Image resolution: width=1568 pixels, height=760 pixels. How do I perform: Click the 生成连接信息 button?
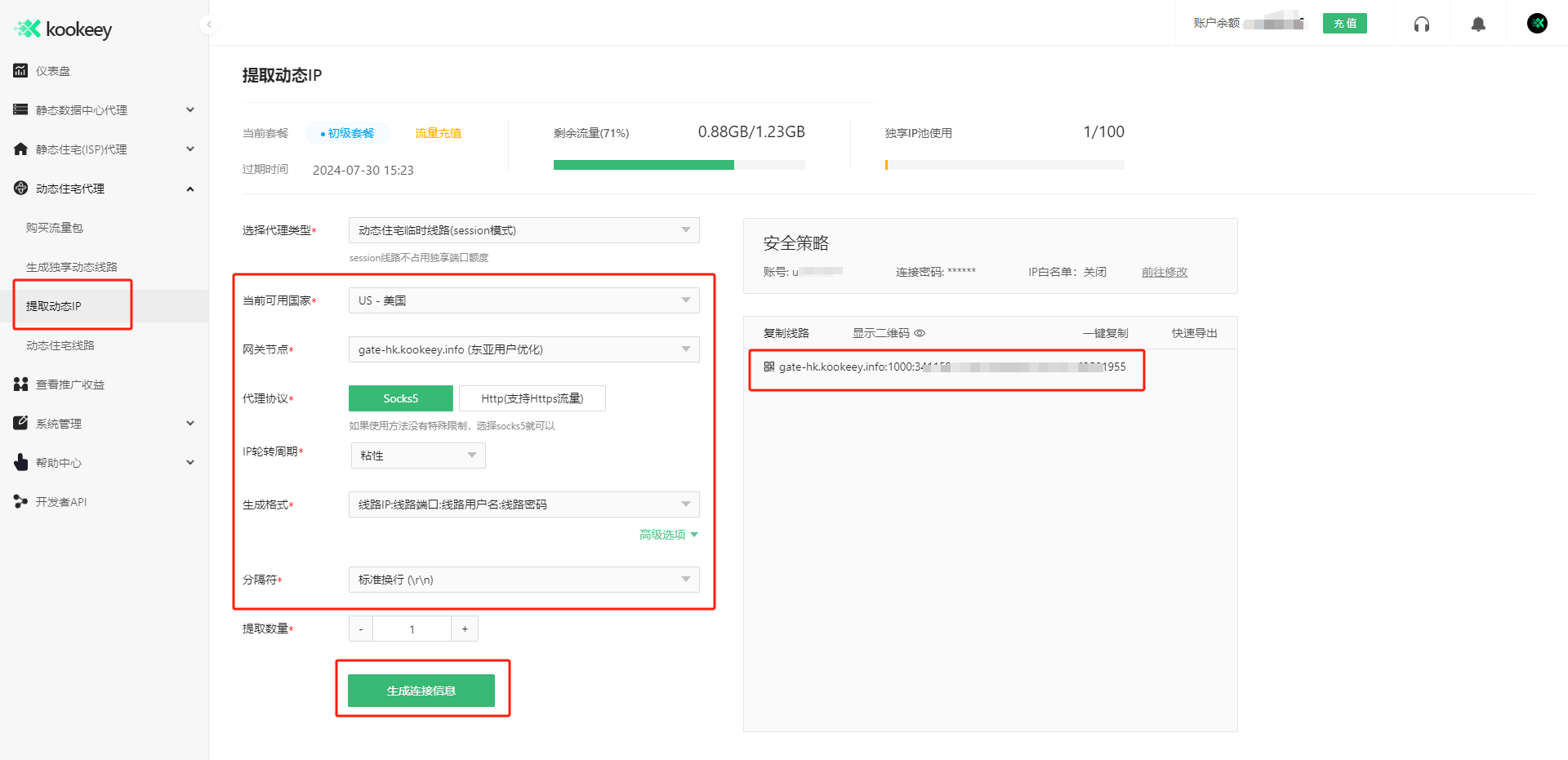click(421, 690)
